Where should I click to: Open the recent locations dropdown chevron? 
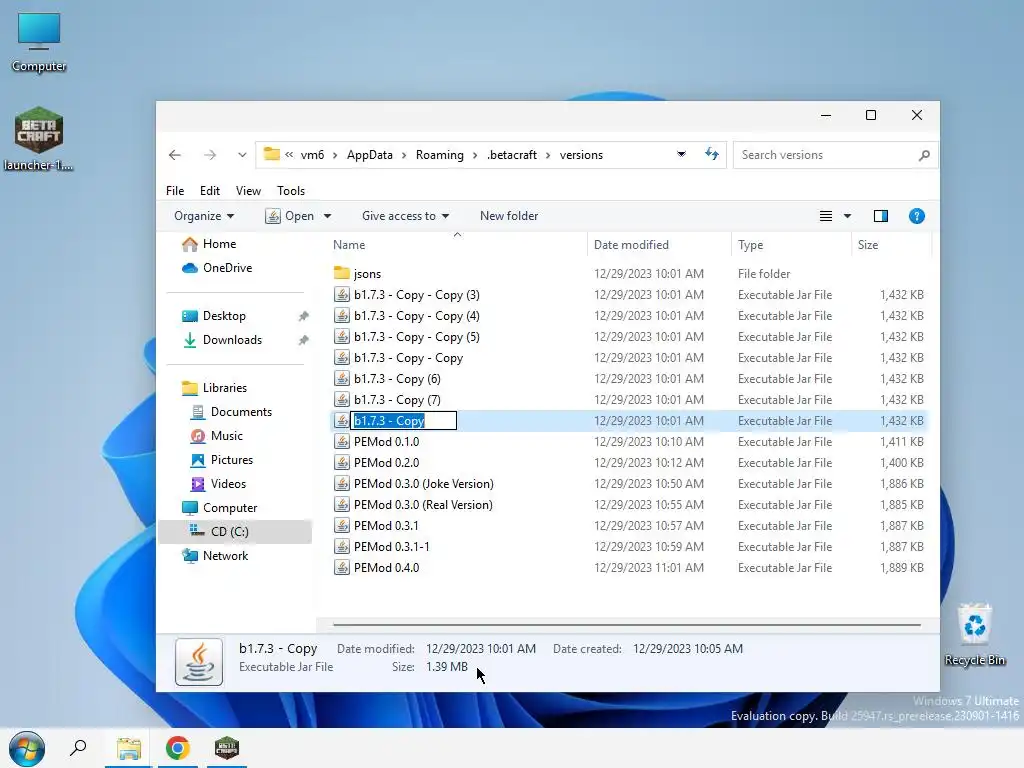click(242, 155)
